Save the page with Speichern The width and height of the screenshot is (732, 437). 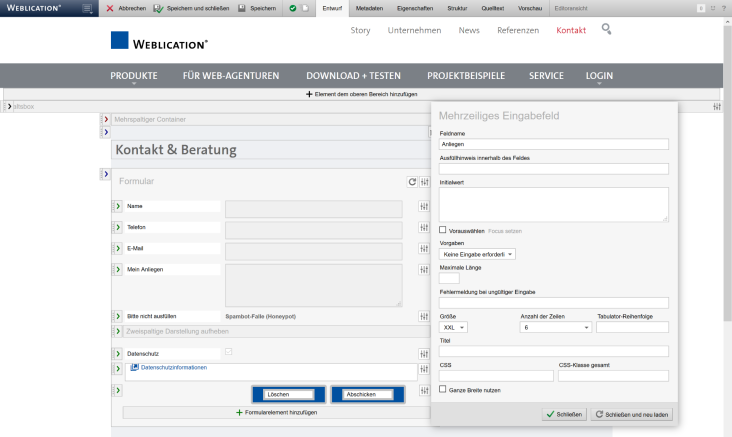[257, 8]
